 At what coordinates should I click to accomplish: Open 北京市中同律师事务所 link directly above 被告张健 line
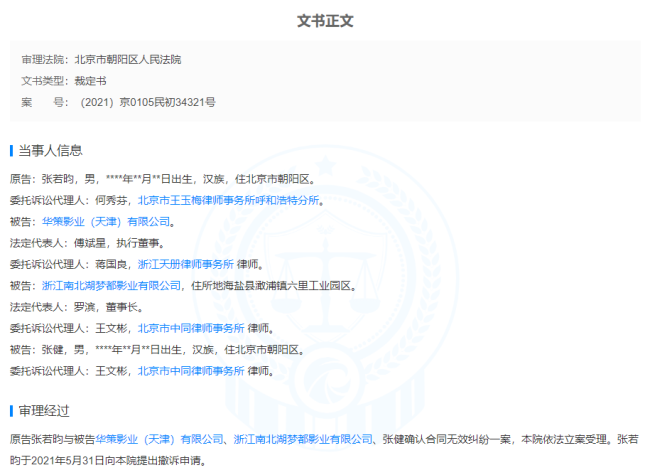(191, 327)
